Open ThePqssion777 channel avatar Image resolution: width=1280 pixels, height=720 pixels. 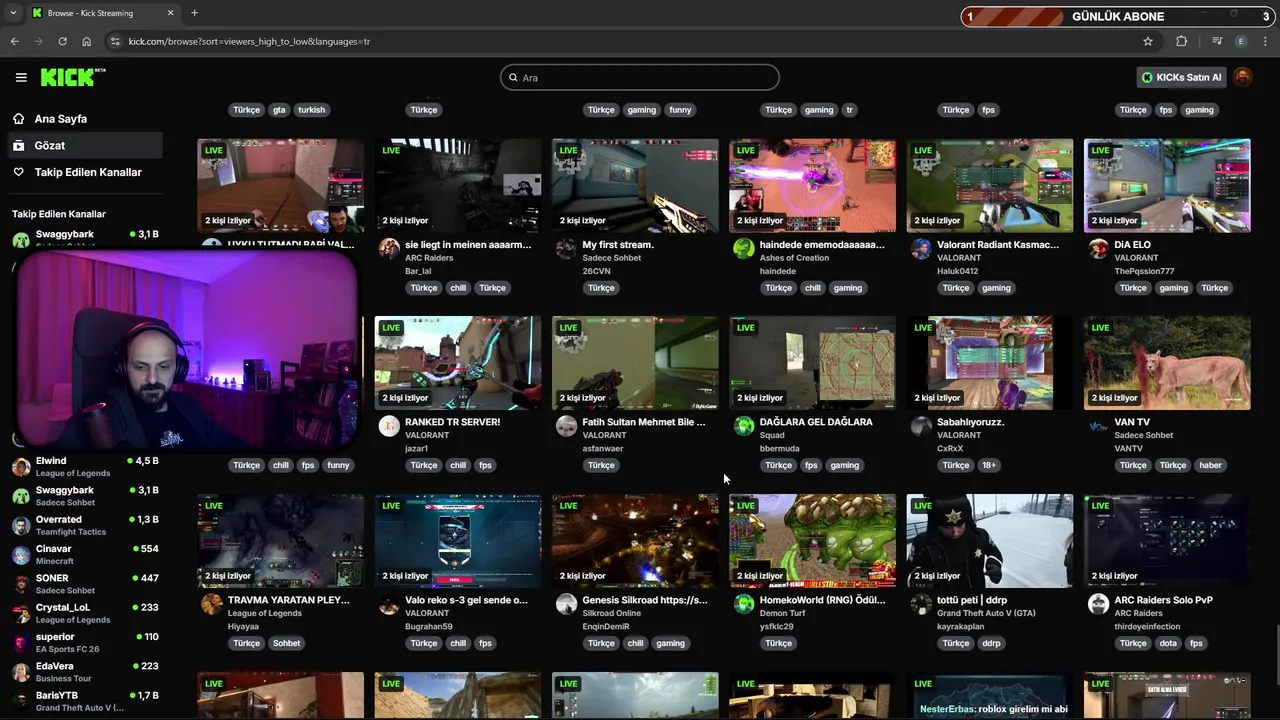coord(1098,249)
